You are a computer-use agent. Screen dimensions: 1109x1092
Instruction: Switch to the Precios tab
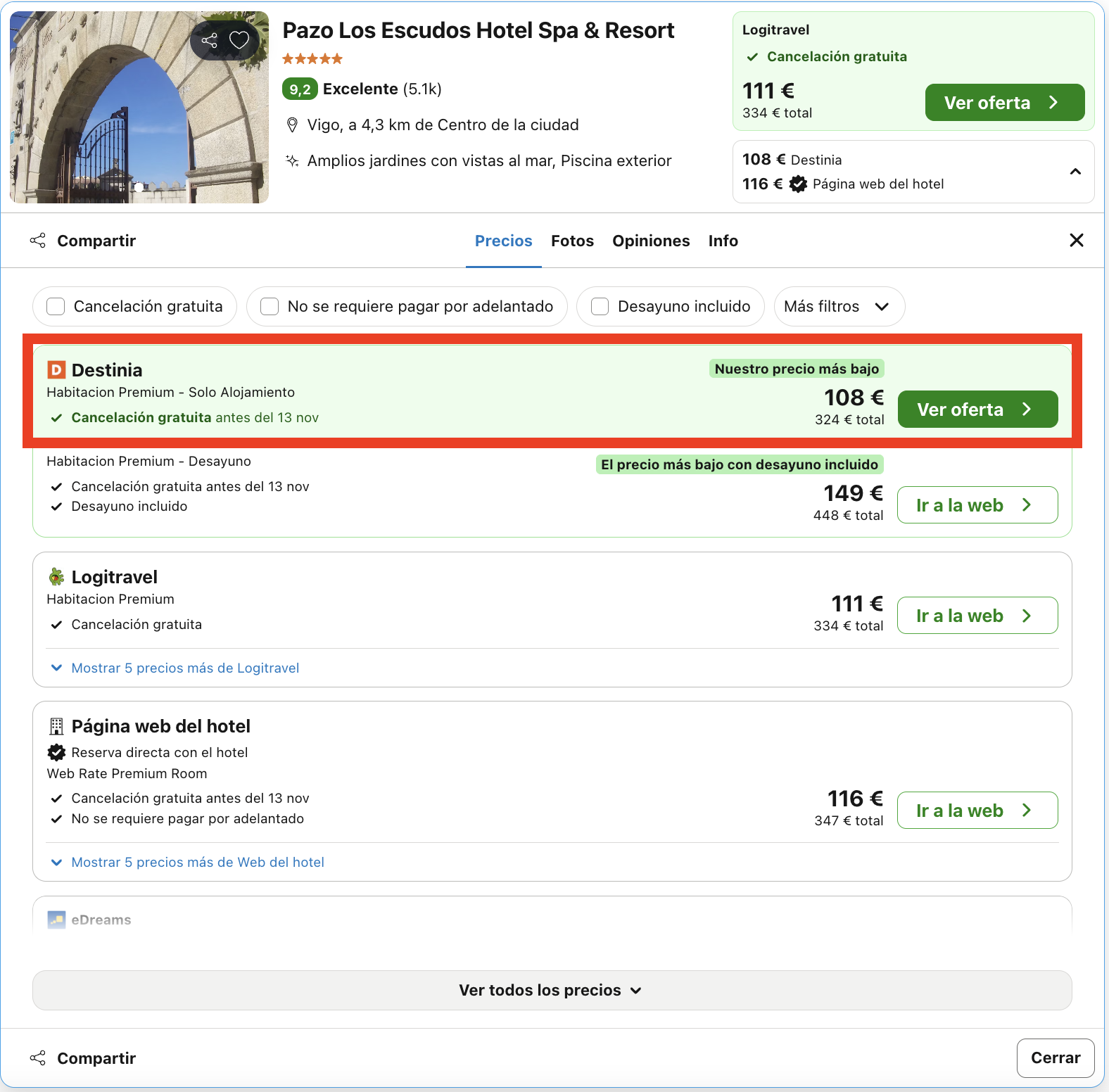pyautogui.click(x=504, y=241)
